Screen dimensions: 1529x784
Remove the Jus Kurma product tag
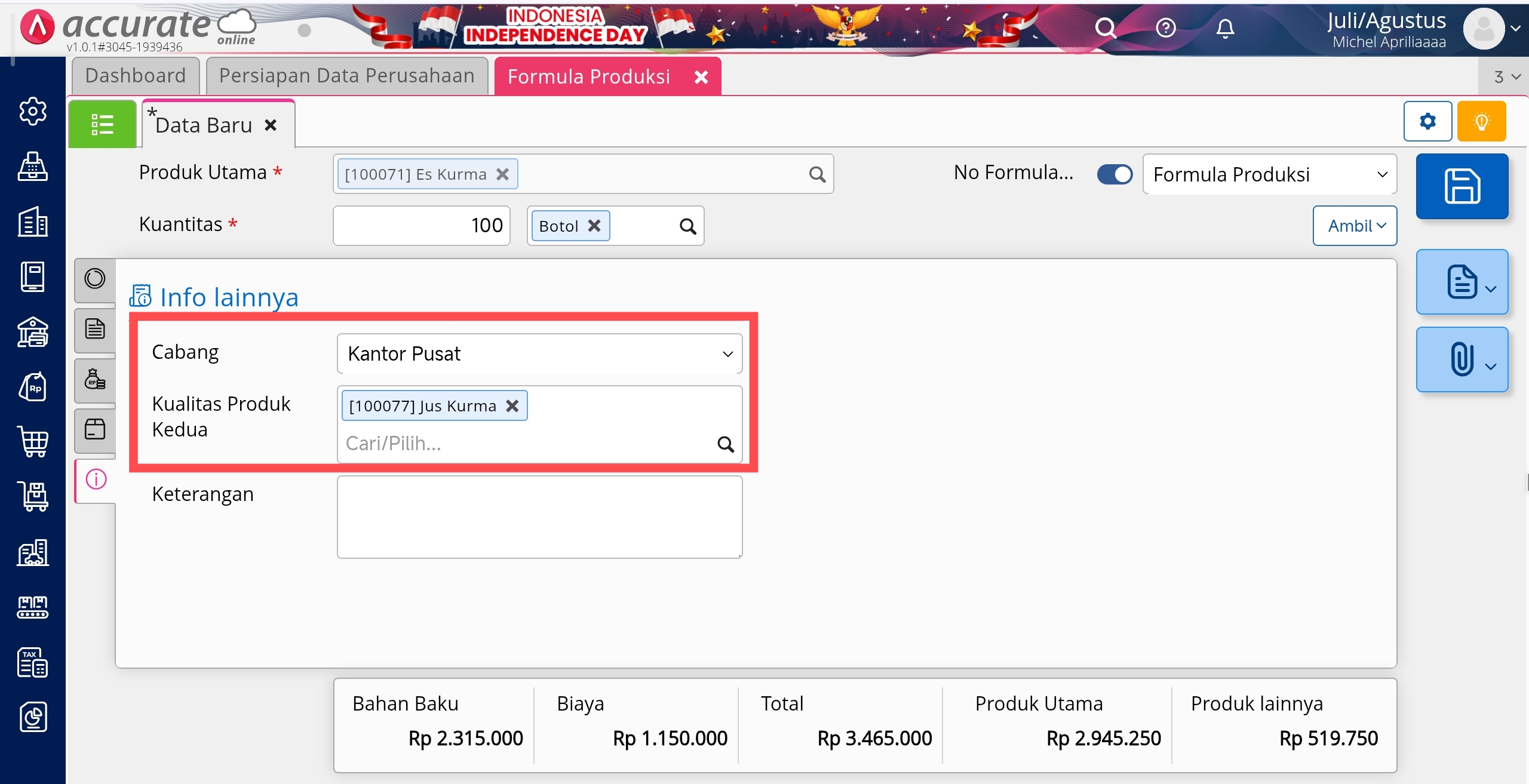[x=512, y=406]
